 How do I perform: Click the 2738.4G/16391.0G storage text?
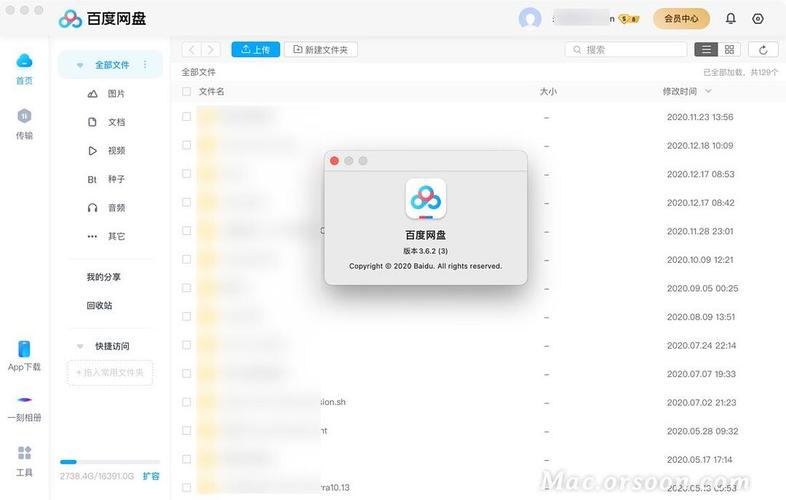tap(97, 476)
